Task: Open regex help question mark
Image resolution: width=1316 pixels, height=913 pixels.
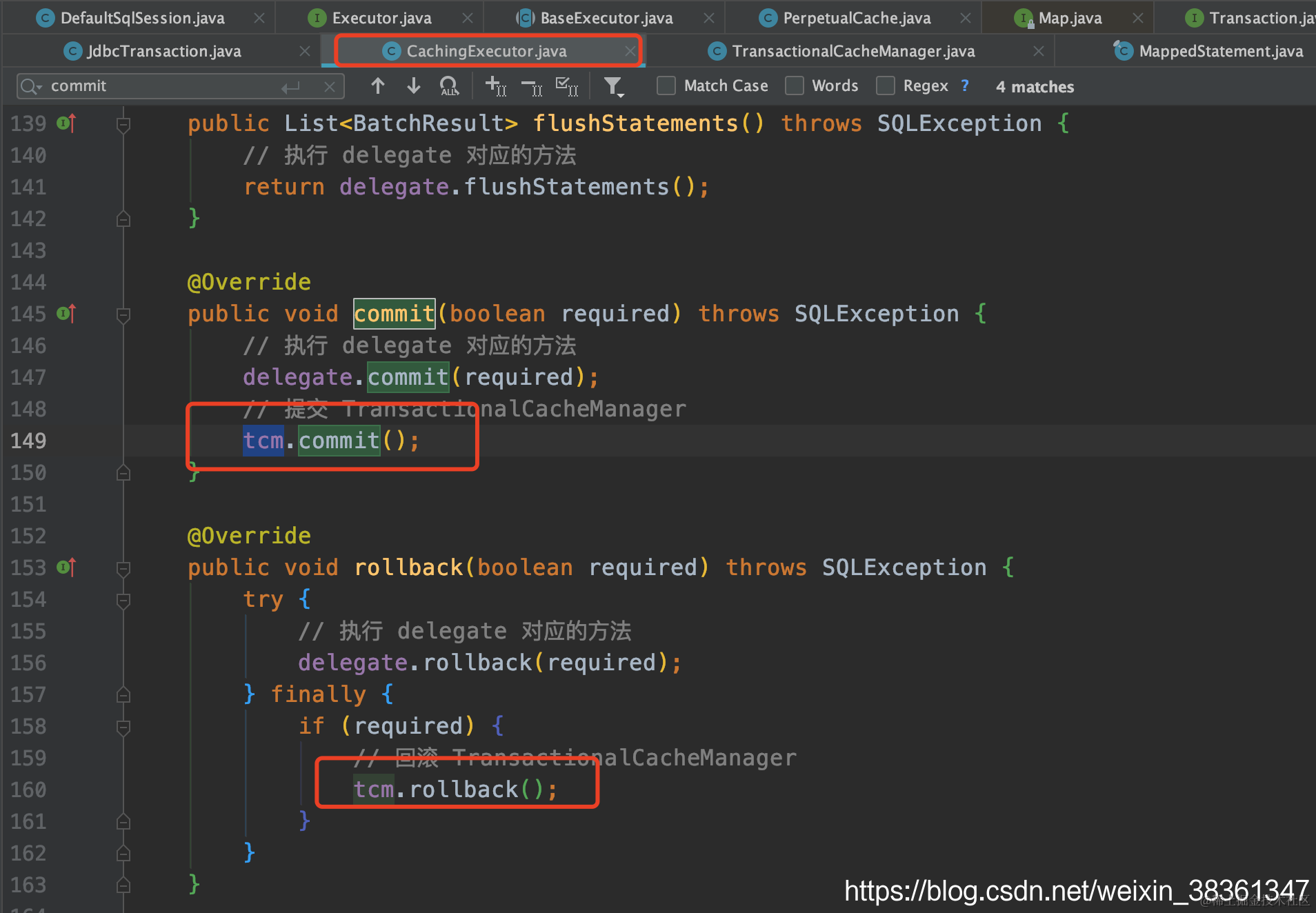Action: point(965,86)
